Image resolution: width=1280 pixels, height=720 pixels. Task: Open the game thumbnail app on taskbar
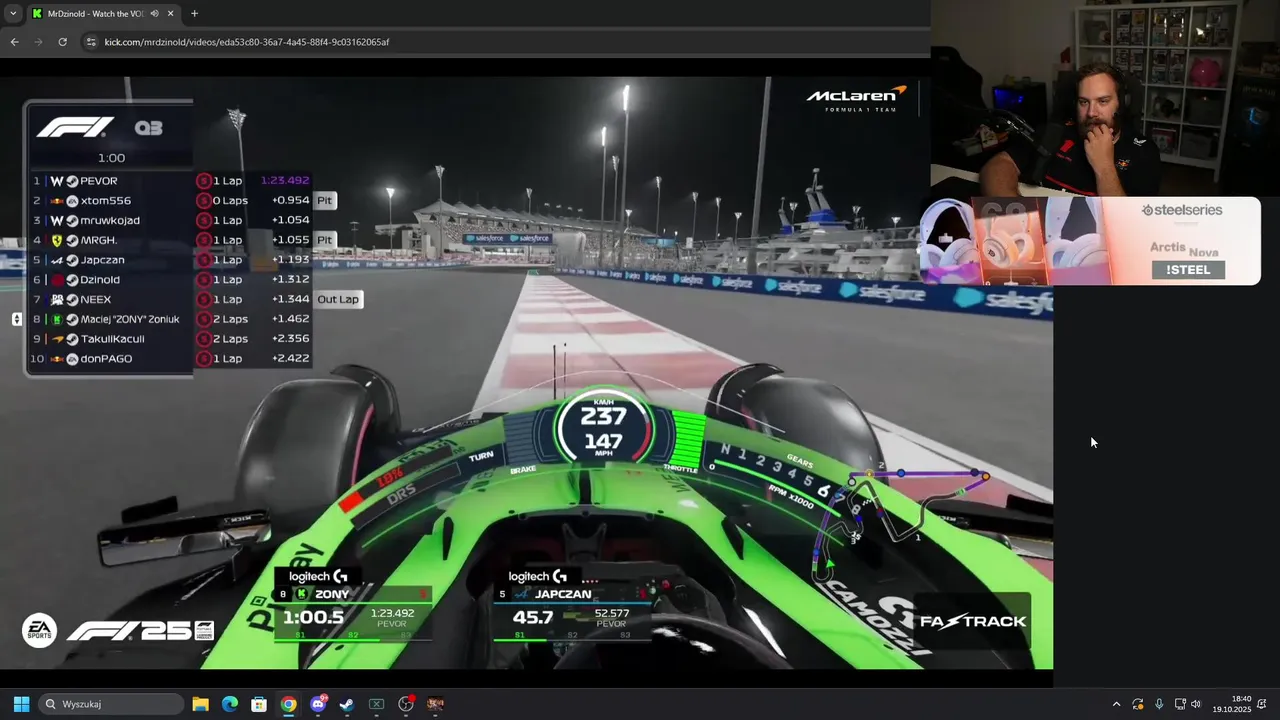tap(435, 704)
